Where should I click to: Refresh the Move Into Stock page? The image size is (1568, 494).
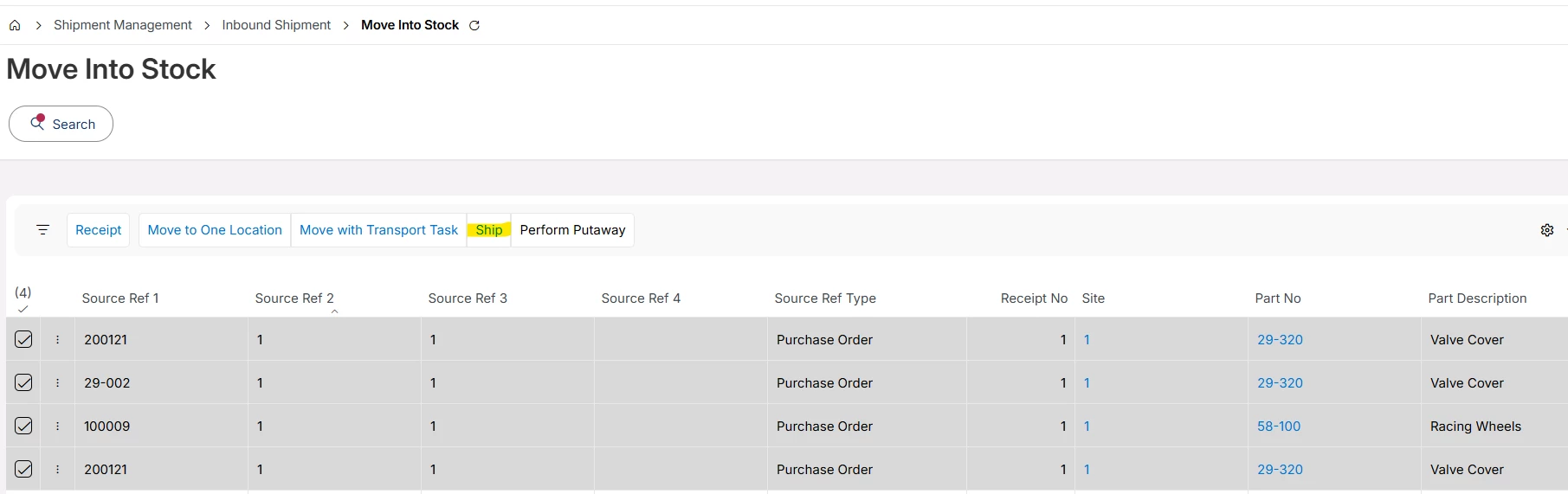click(474, 25)
